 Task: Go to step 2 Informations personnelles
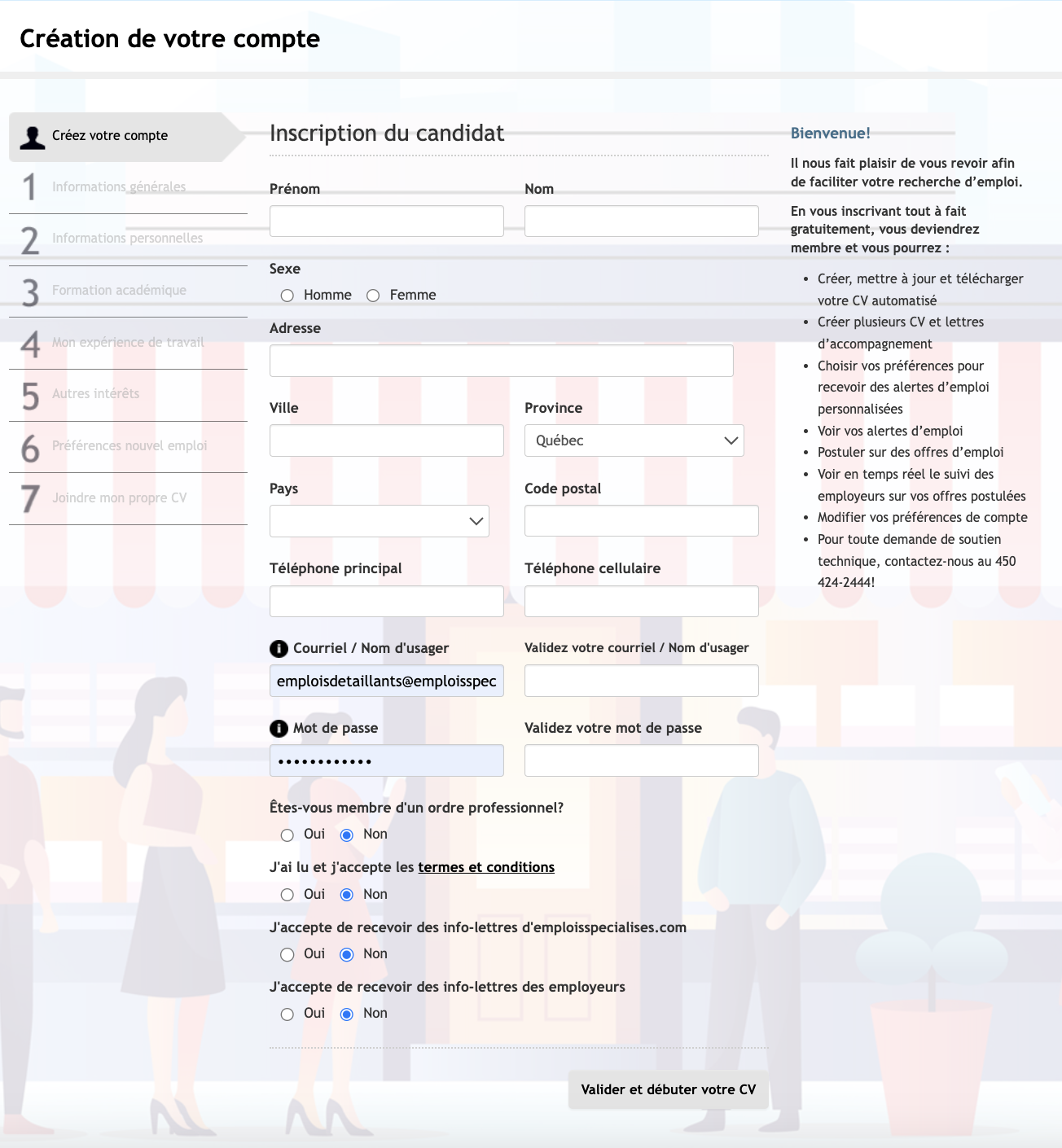(128, 239)
